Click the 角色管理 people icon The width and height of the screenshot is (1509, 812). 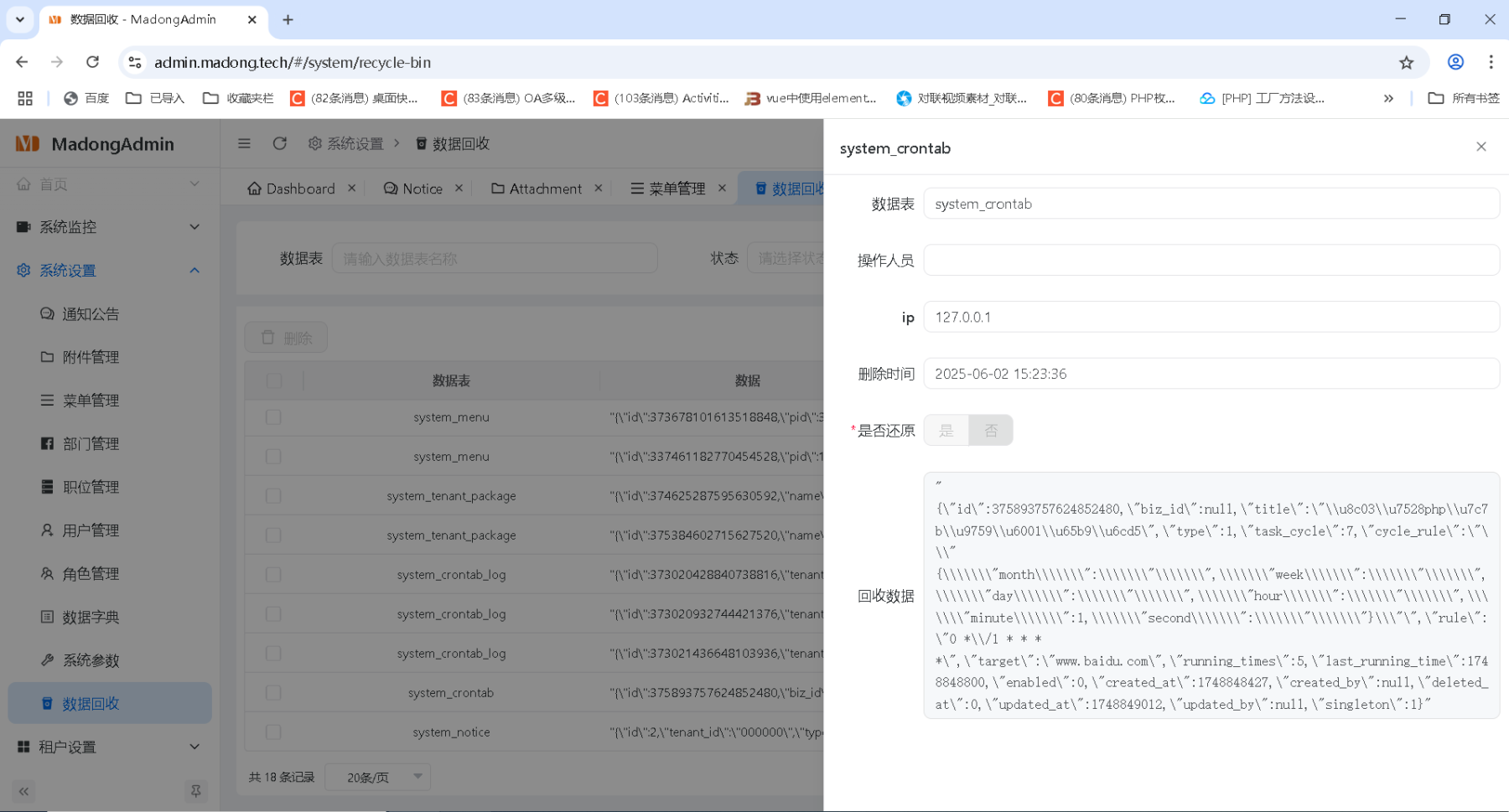(x=47, y=573)
